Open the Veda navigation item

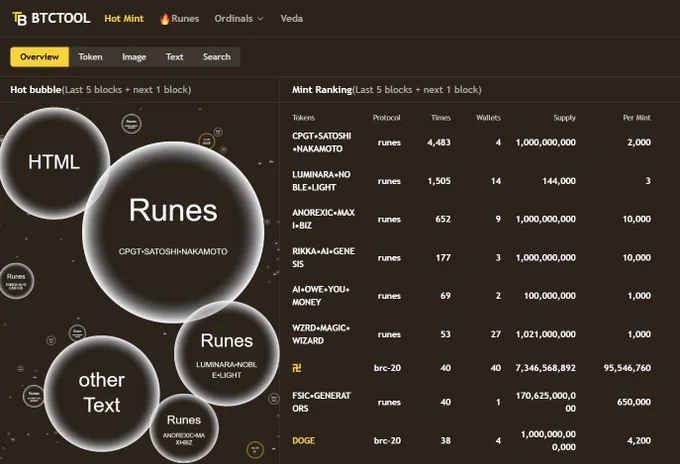pos(291,19)
